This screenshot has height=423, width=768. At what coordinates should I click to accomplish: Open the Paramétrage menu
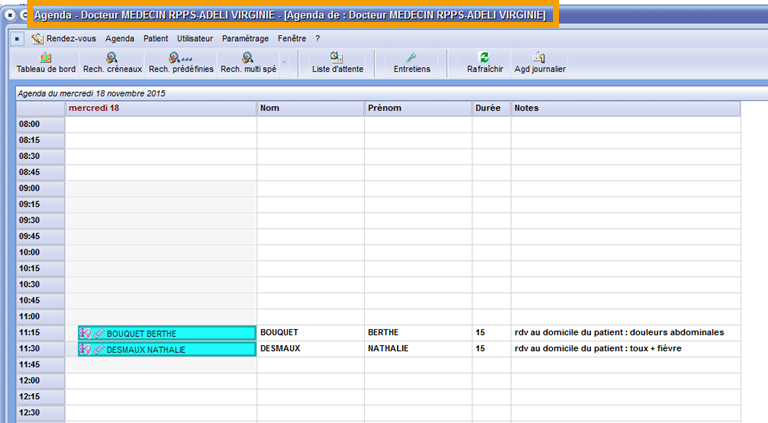(245, 38)
